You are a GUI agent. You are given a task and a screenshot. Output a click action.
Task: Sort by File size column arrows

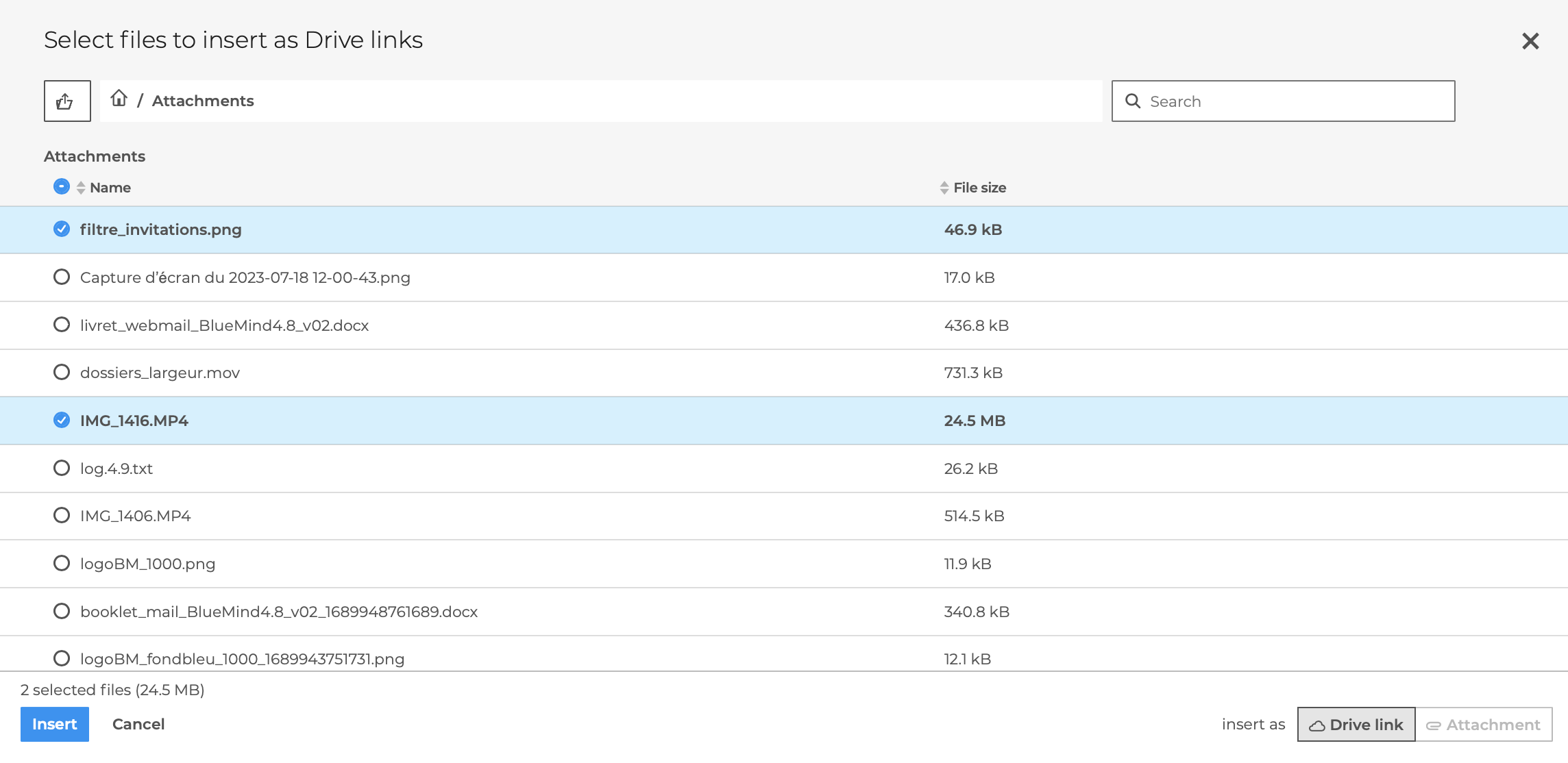pos(944,188)
